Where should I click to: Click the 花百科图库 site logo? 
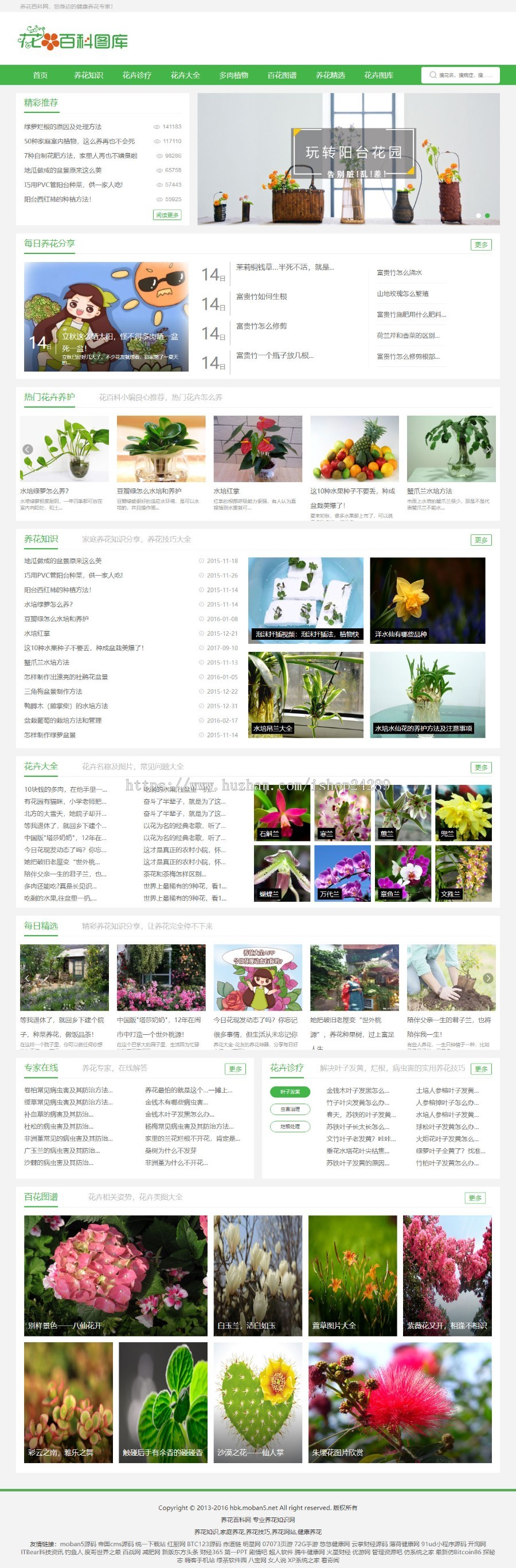73,40
